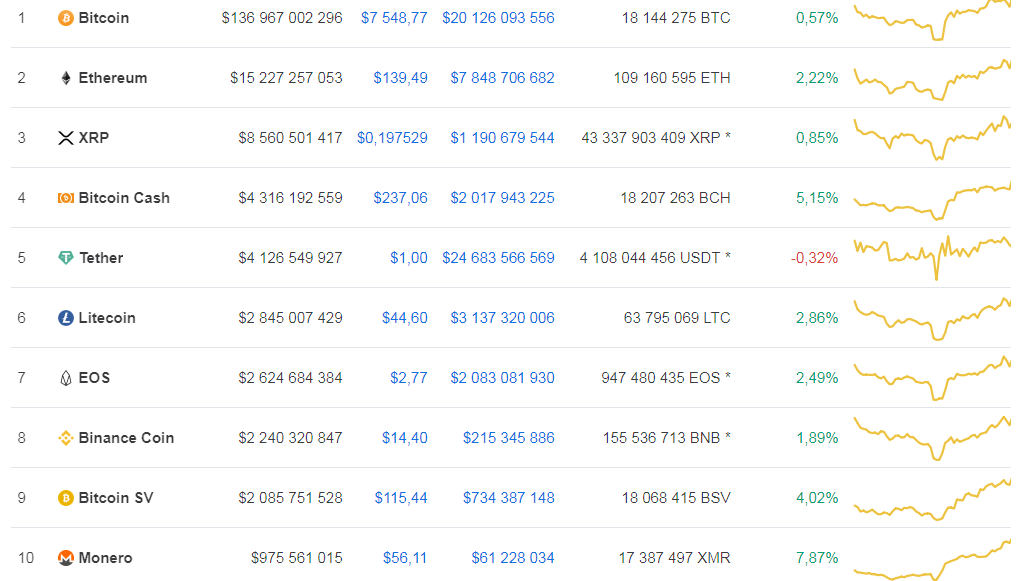Image resolution: width=1030 pixels, height=581 pixels.
Task: Click Bitcoin Cash price $237,06
Action: point(401,198)
